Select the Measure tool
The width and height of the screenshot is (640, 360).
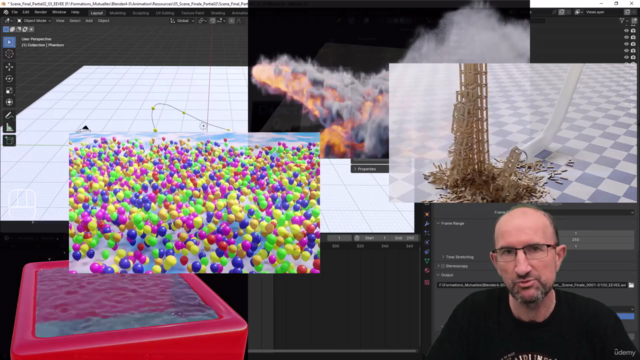point(9,127)
